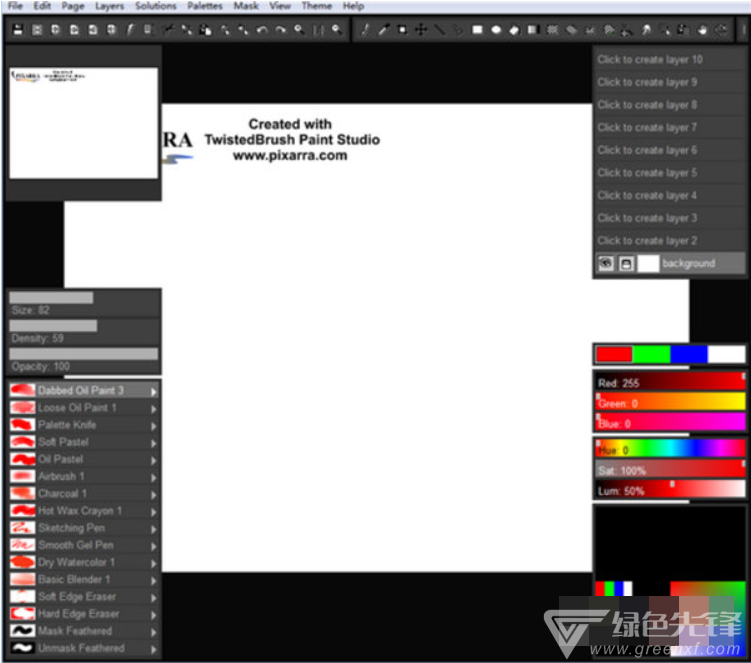The width and height of the screenshot is (751, 663).
Task: Click the Smooth Gel Pen brush preview icon
Action: pos(23,545)
